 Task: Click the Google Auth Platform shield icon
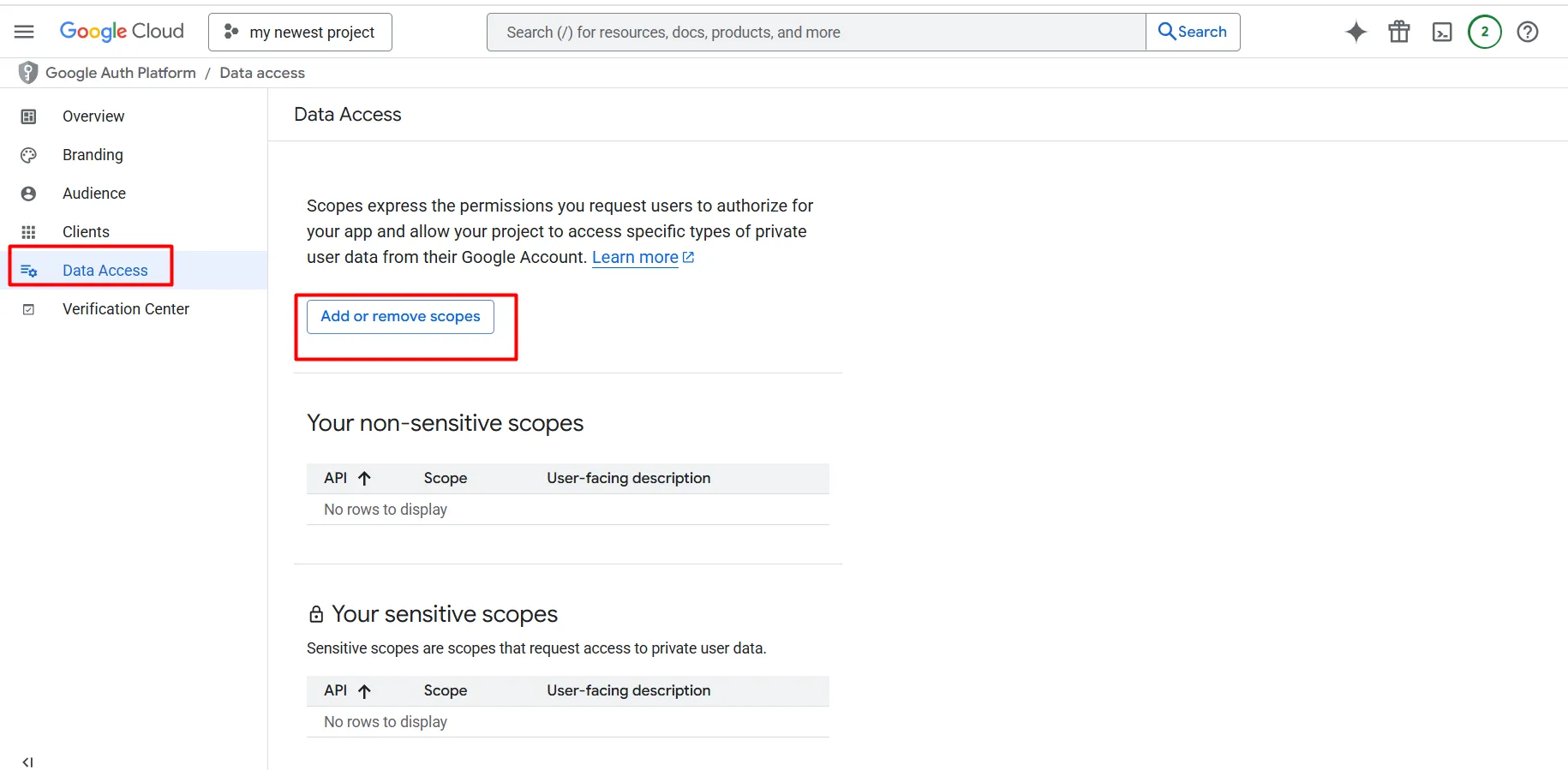[28, 73]
